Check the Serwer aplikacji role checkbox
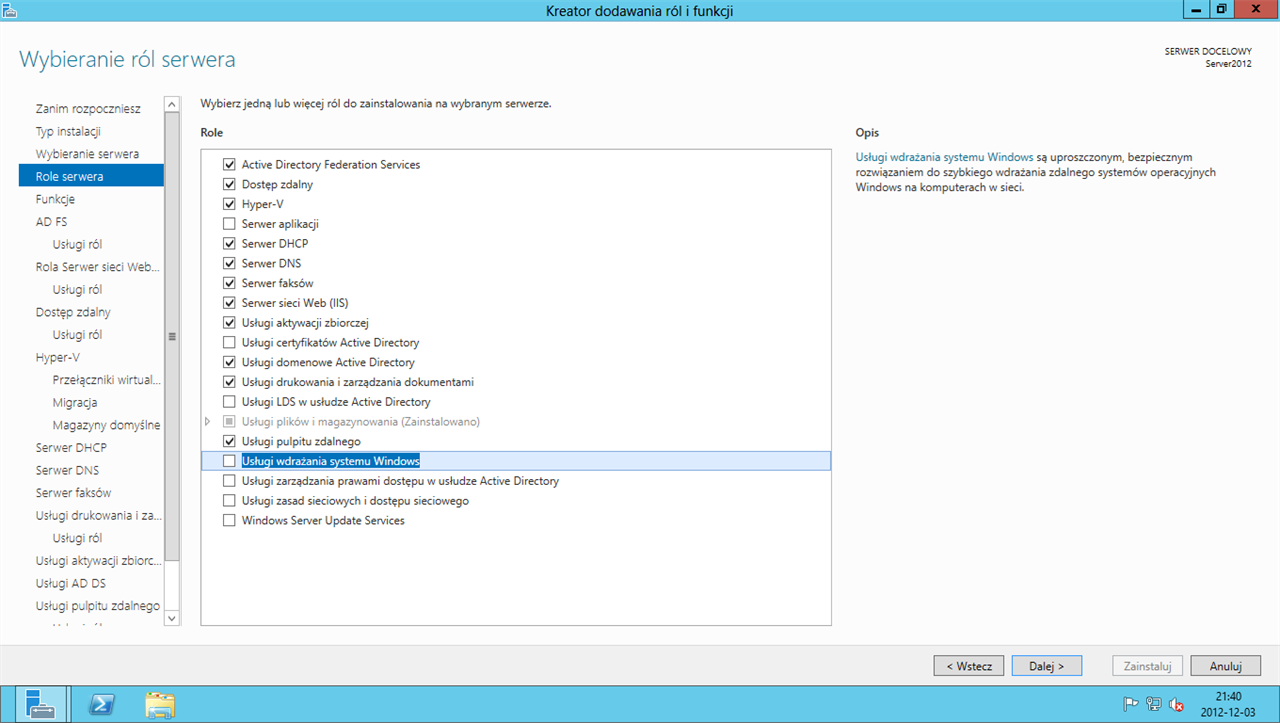This screenshot has height=723, width=1280. pyautogui.click(x=229, y=224)
